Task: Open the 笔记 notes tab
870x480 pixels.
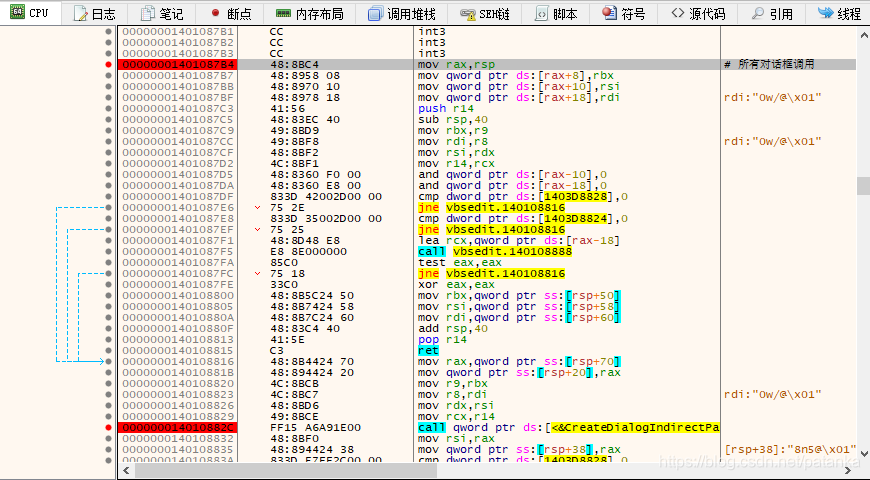Action: [162, 13]
